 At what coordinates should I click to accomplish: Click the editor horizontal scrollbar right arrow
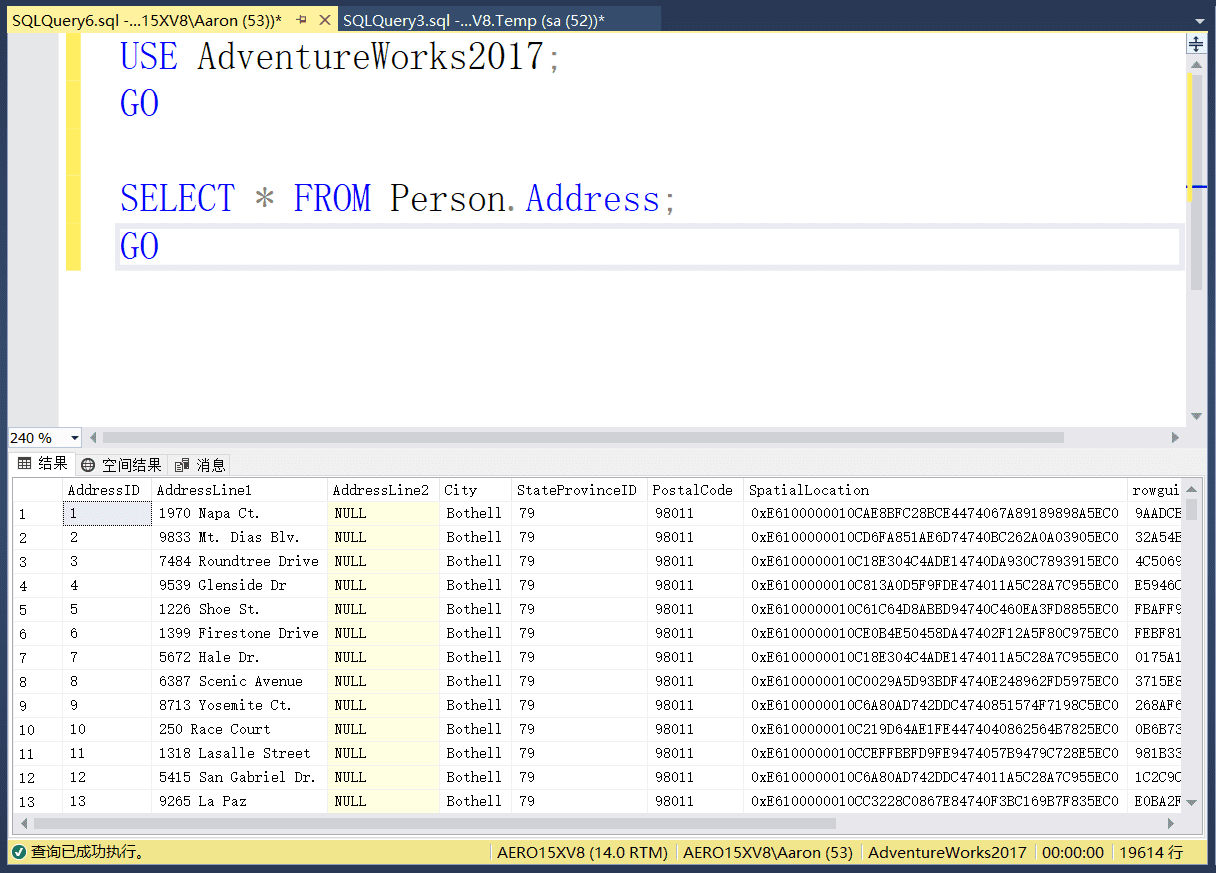pyautogui.click(x=1176, y=437)
